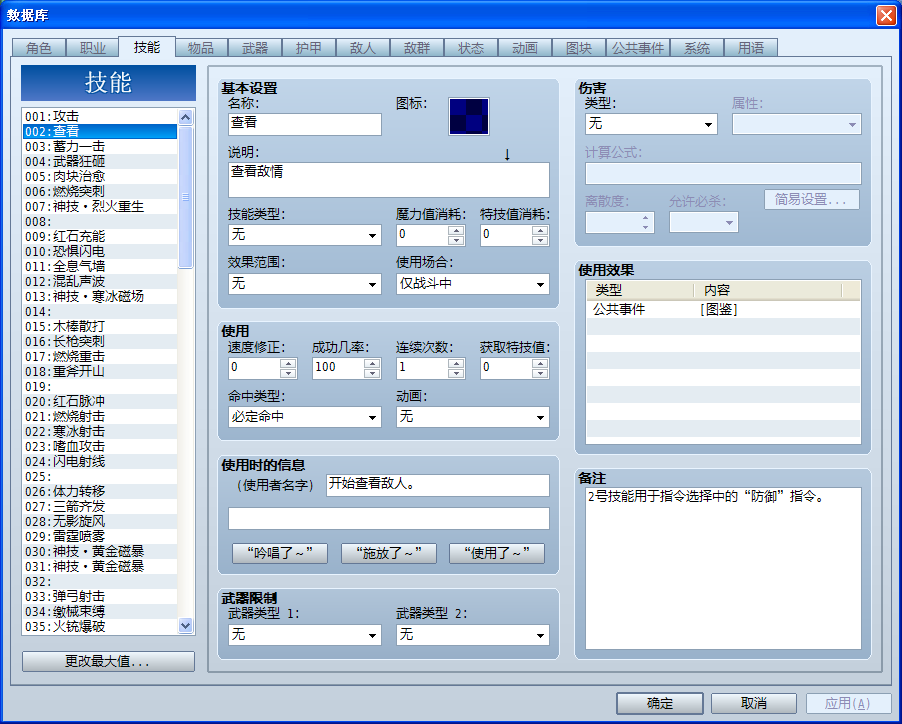Image resolution: width=902 pixels, height=724 pixels.
Task: Expand the 武器类型 2 dropdown
Action: point(472,635)
